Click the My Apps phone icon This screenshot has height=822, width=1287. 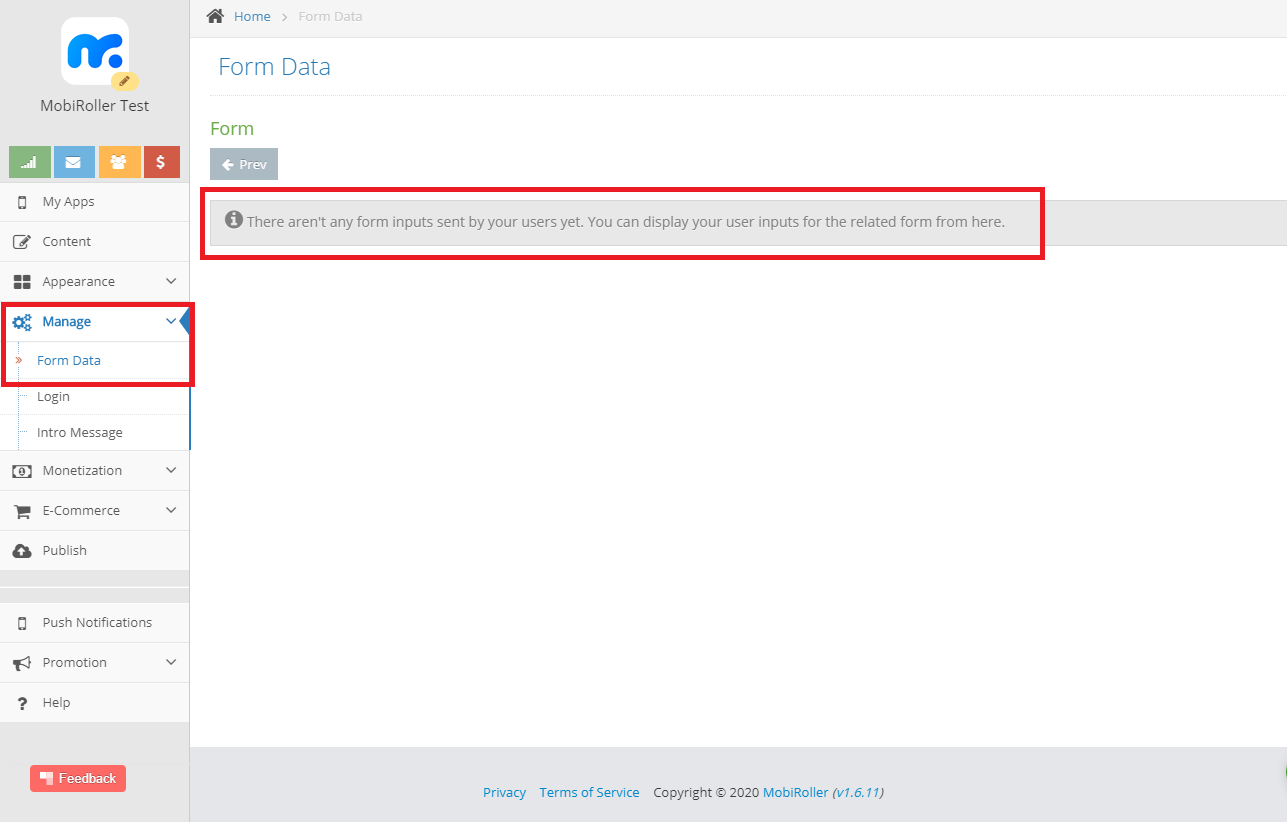22,202
